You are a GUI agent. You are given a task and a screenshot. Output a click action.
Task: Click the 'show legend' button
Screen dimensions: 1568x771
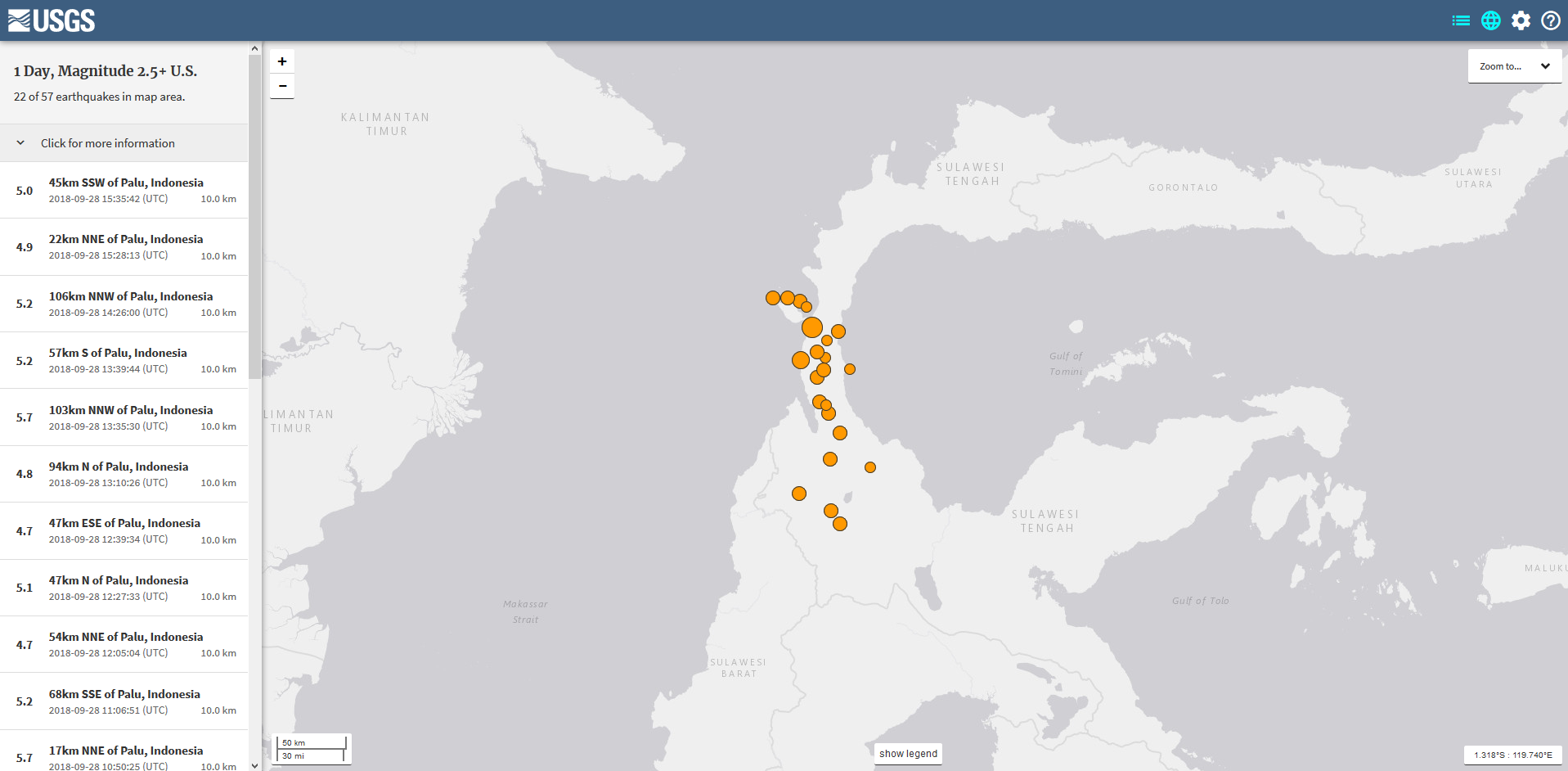pyautogui.click(x=908, y=754)
